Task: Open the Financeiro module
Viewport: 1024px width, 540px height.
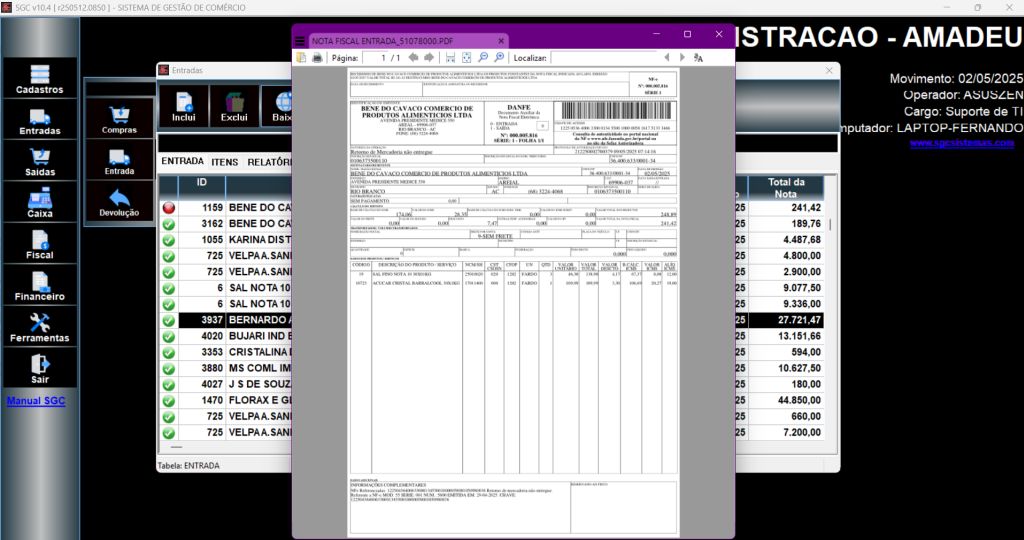Action: [x=40, y=286]
